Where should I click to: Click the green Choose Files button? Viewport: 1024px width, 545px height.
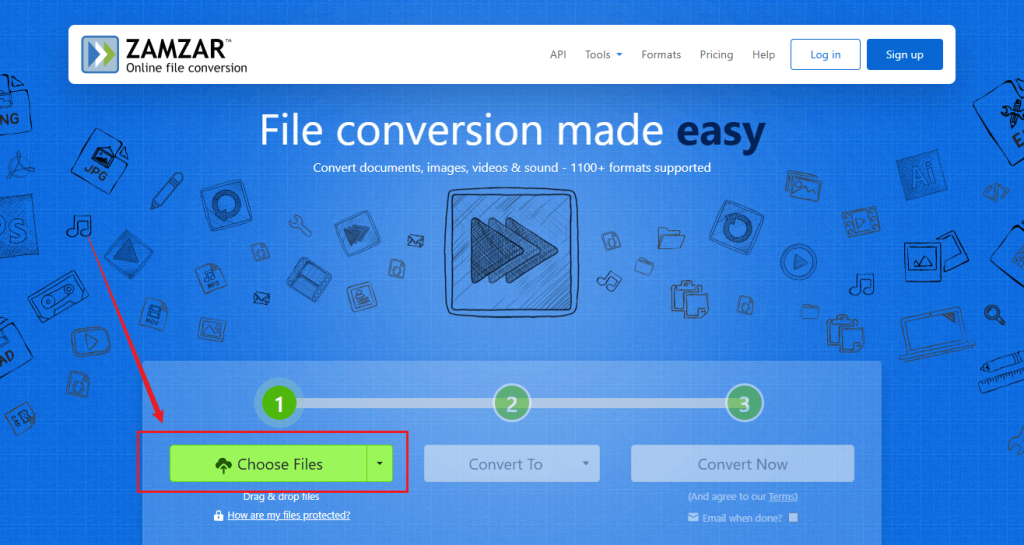(268, 464)
